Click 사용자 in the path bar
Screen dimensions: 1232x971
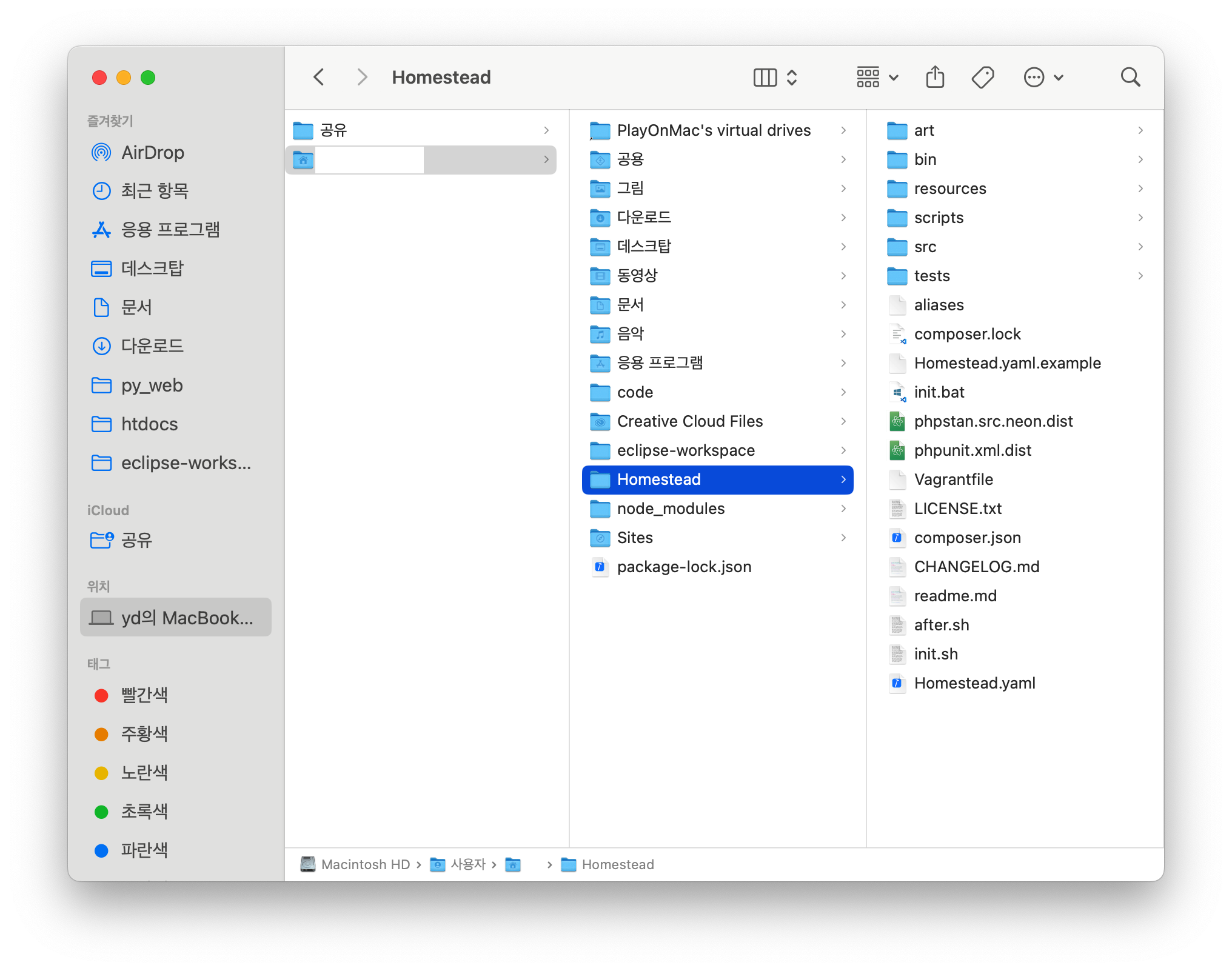[467, 864]
